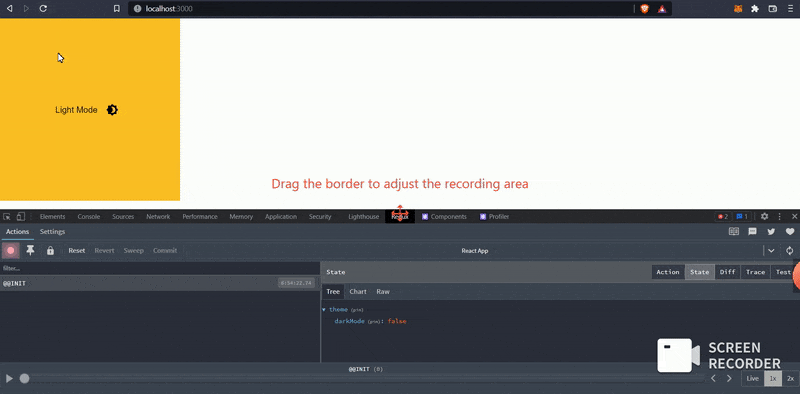The height and width of the screenshot is (394, 800).
Task: Open DevTools settings gear
Action: click(764, 216)
